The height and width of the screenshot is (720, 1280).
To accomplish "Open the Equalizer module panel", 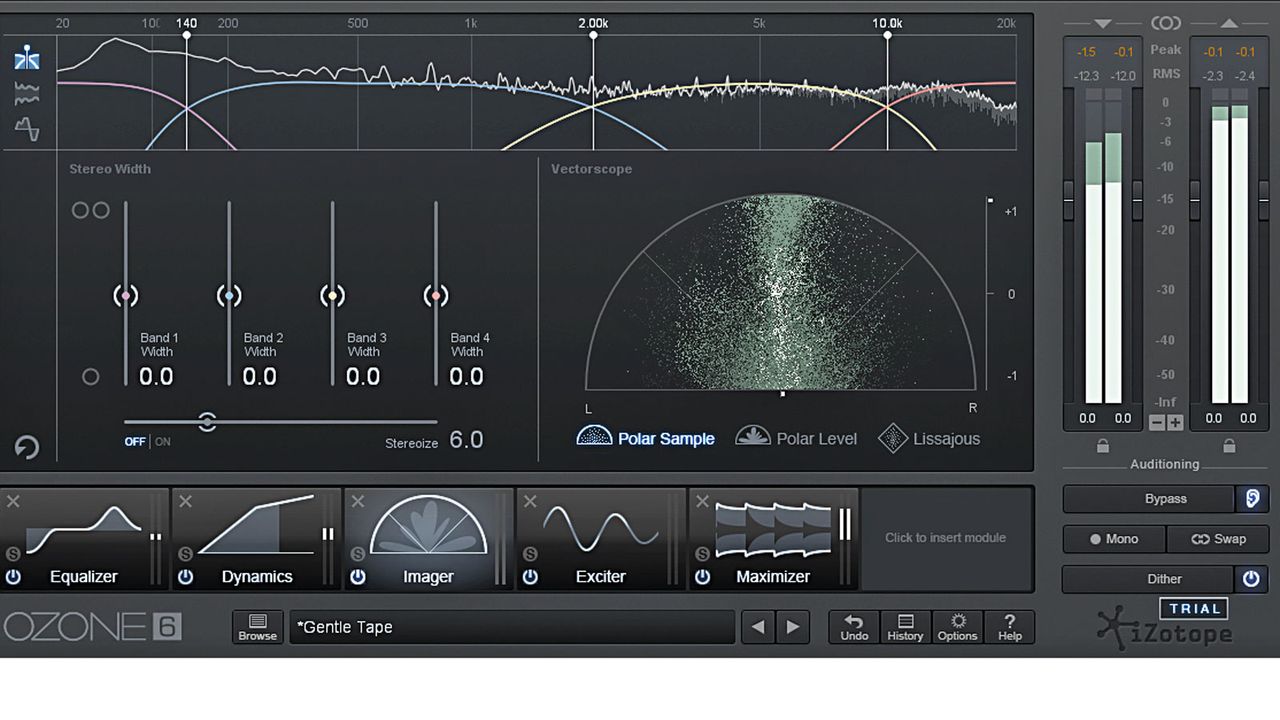I will pos(84,539).
